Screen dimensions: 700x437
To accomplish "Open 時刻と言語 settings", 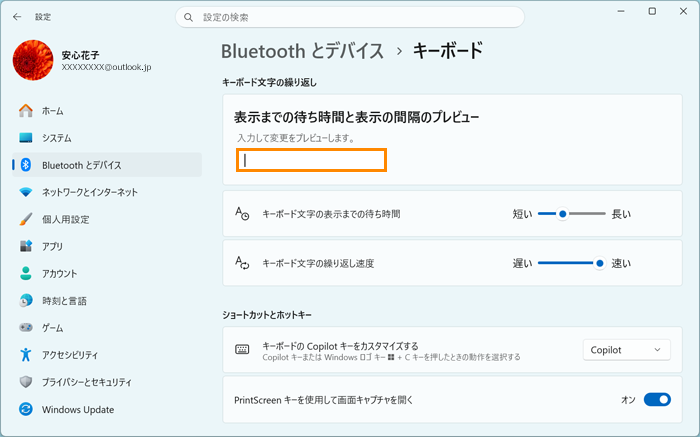I will [x=107, y=300].
